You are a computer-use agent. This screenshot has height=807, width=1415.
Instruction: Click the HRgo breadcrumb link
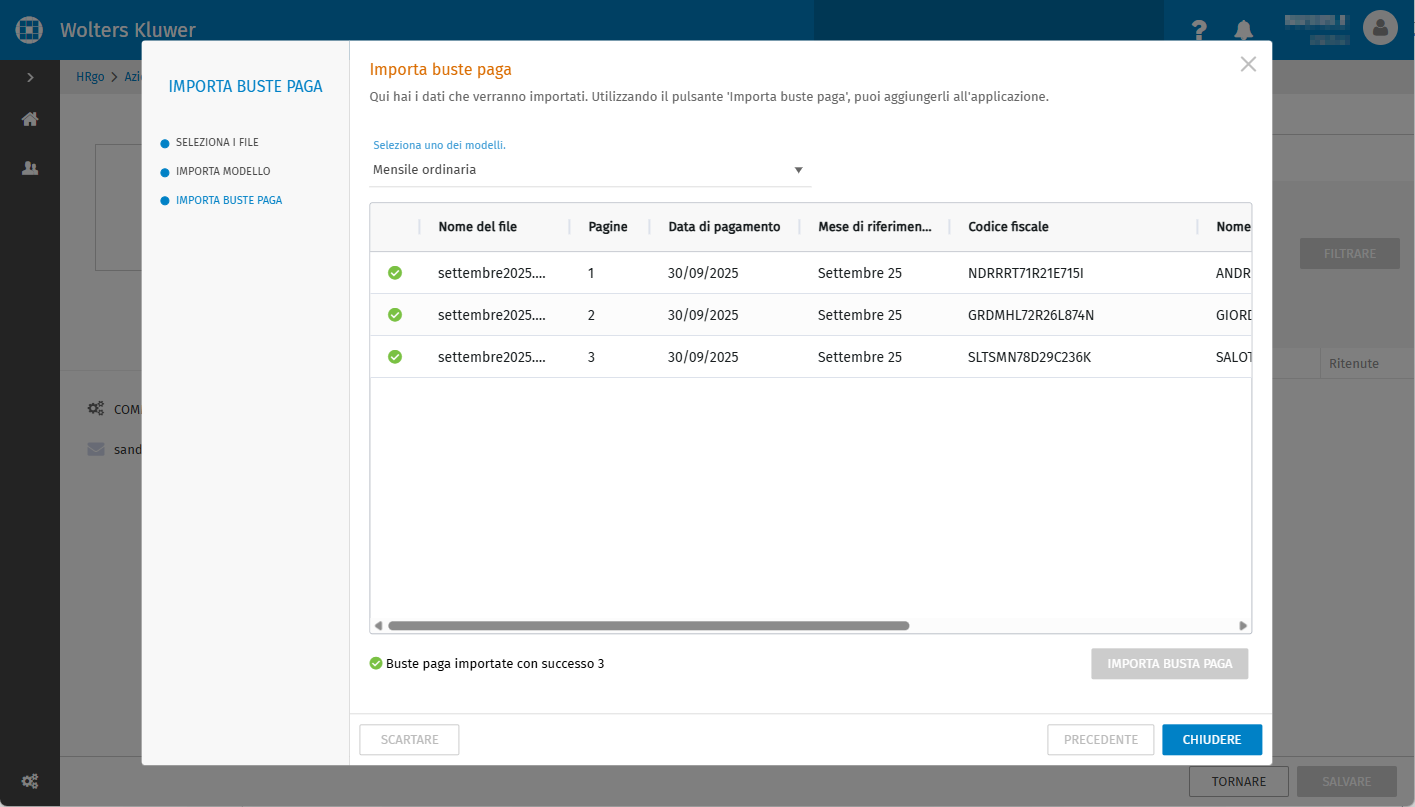pyautogui.click(x=90, y=77)
